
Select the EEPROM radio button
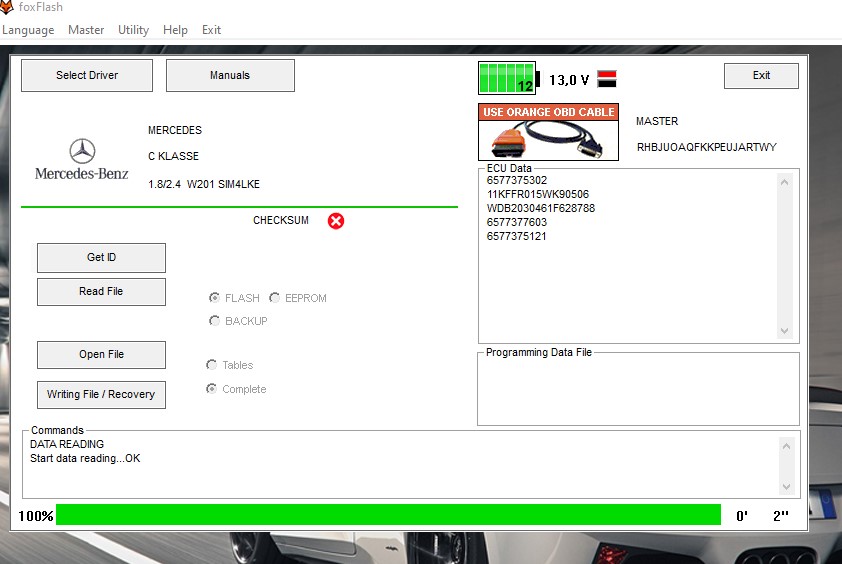[275, 298]
